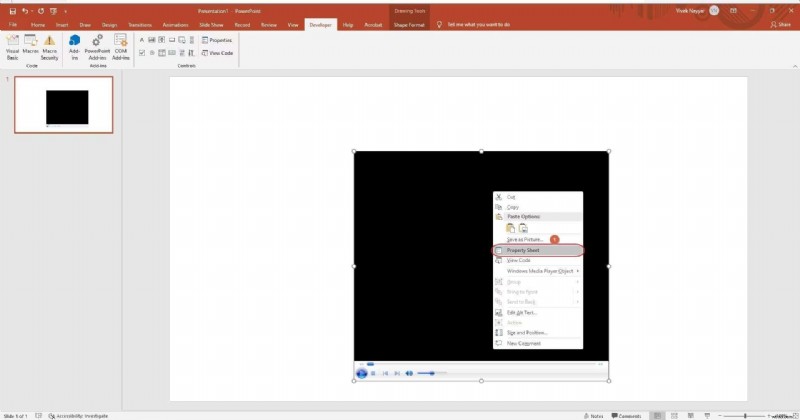
Task: Mute the media player volume icon
Action: [409, 374]
